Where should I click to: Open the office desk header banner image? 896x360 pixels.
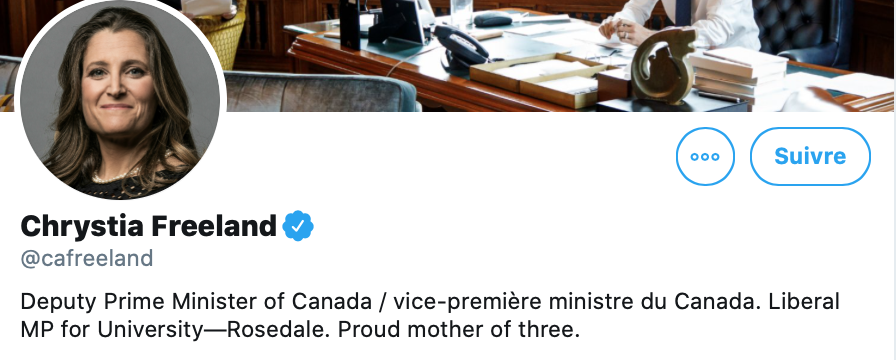coord(560,55)
